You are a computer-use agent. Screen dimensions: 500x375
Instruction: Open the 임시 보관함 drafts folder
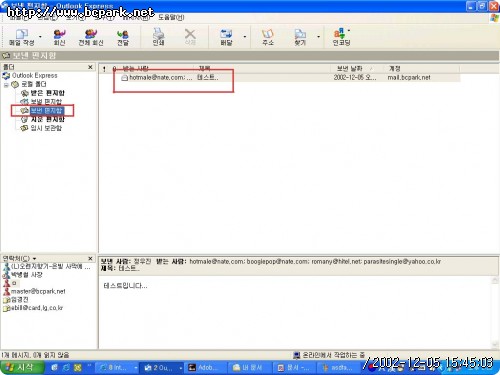(x=46, y=128)
